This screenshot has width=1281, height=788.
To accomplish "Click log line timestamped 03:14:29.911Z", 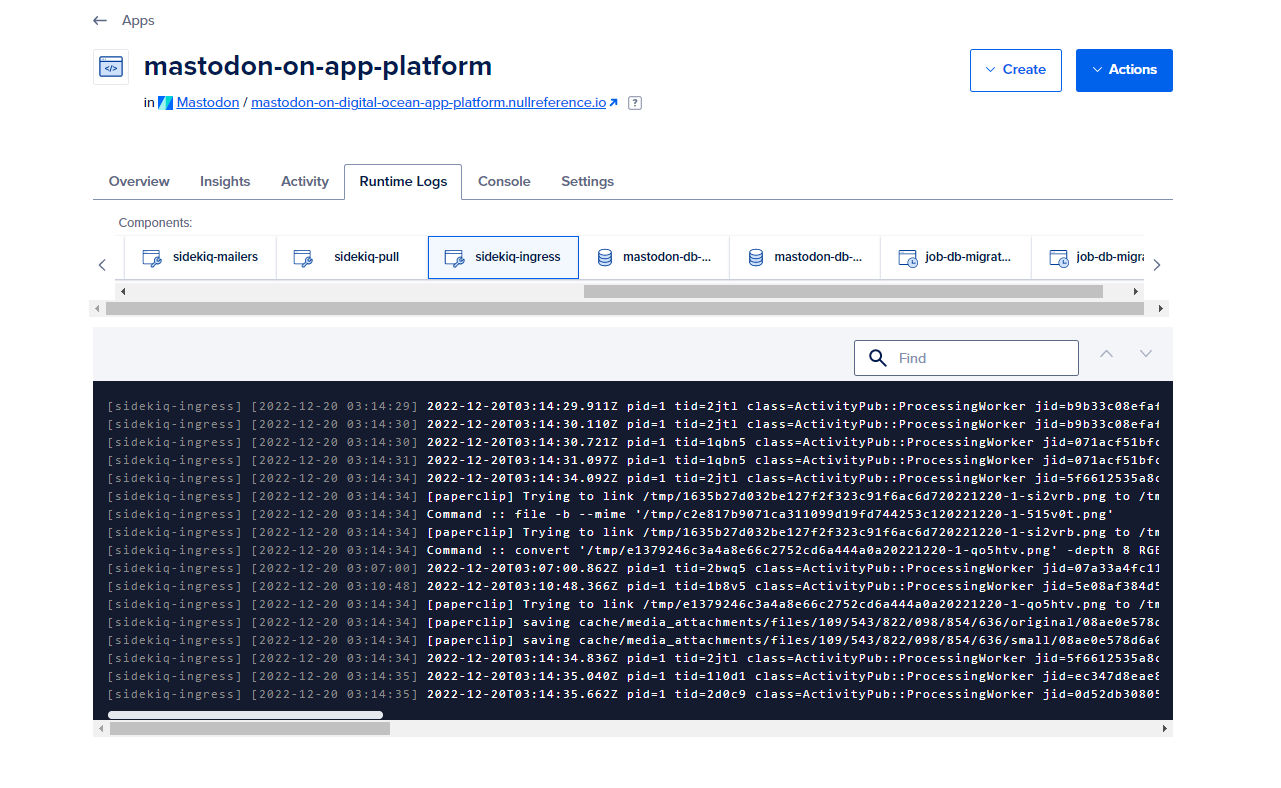I will 633,406.
